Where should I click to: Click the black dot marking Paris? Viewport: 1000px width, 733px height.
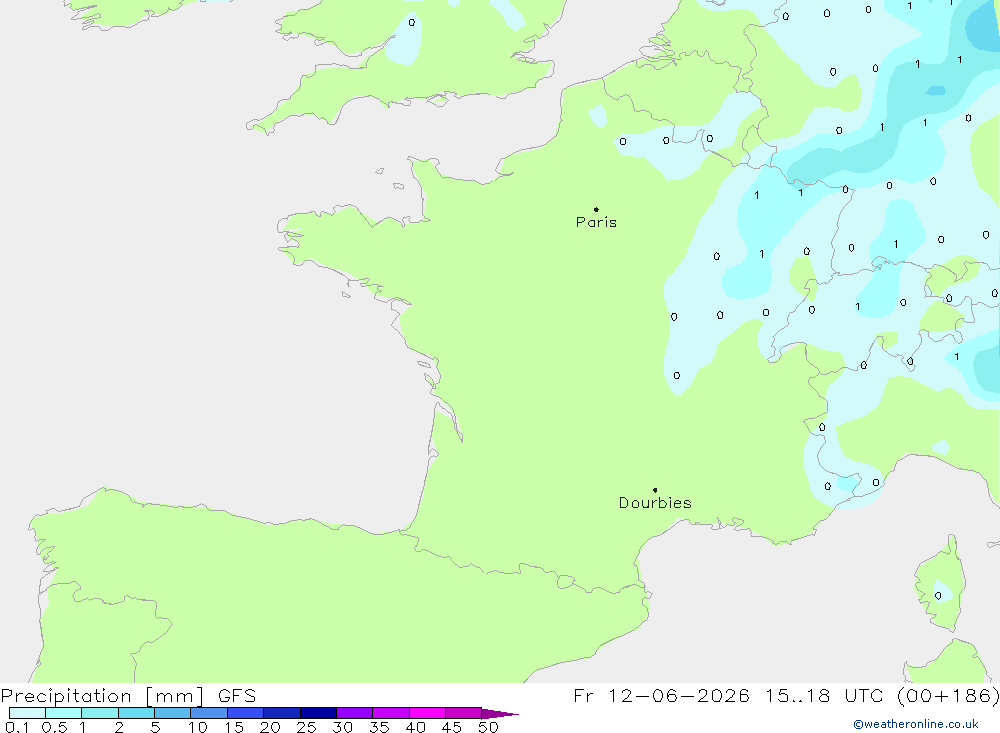click(x=596, y=209)
